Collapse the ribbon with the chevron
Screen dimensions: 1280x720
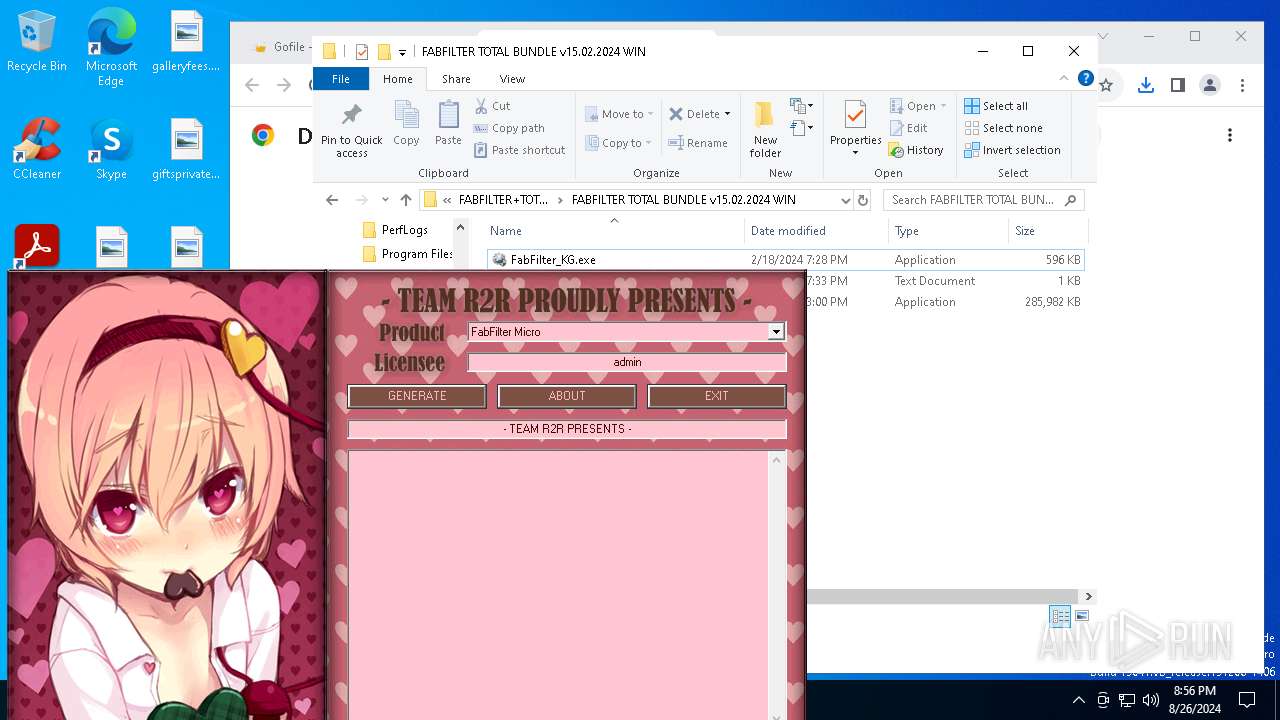tap(1064, 78)
